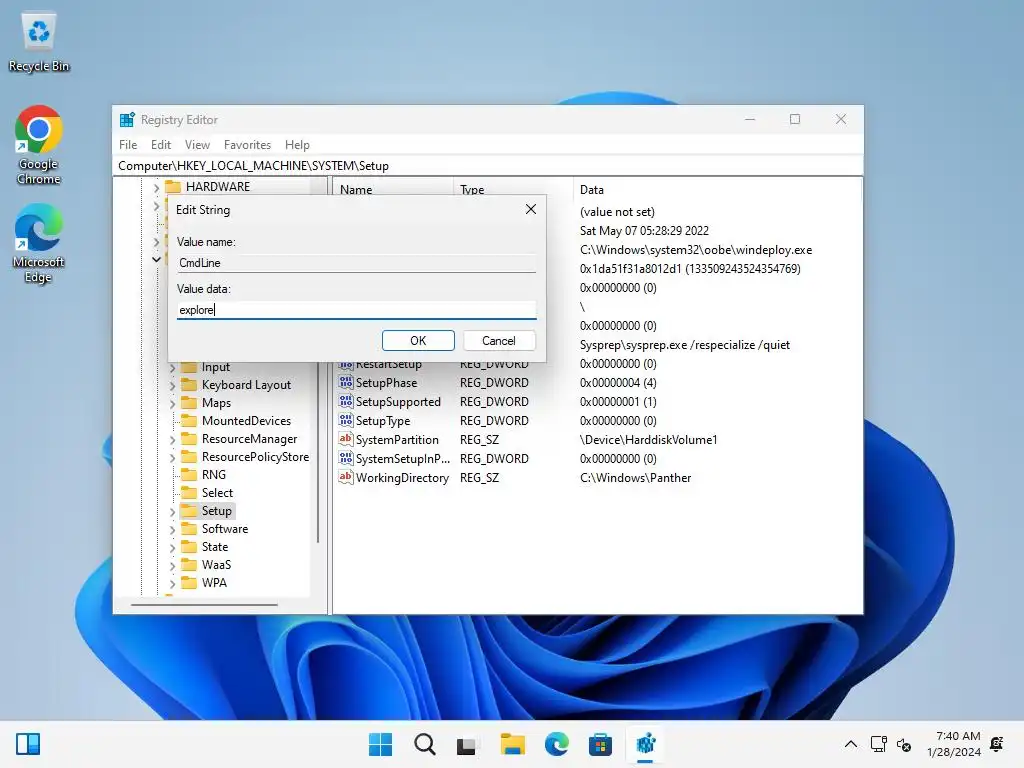The image size is (1024, 768).
Task: Click the registry address path bar
Action: tap(488, 166)
